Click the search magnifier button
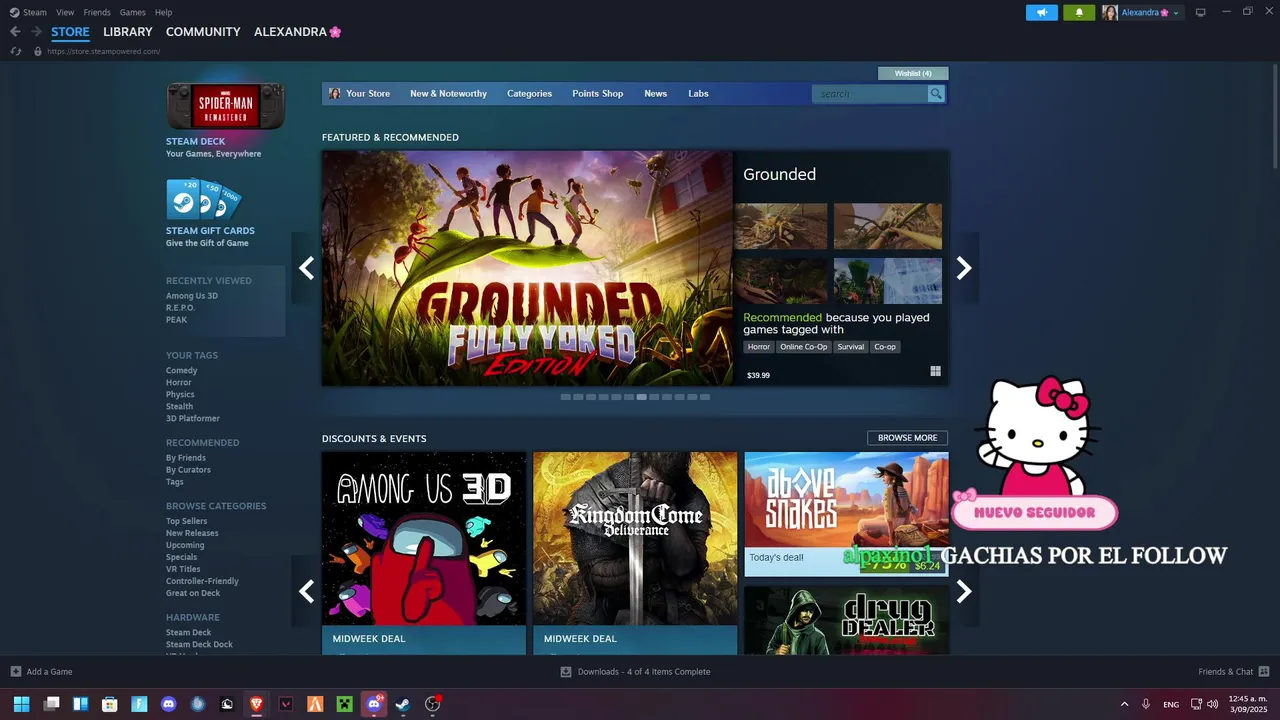Screen dimensions: 1280x720 pos(936,94)
